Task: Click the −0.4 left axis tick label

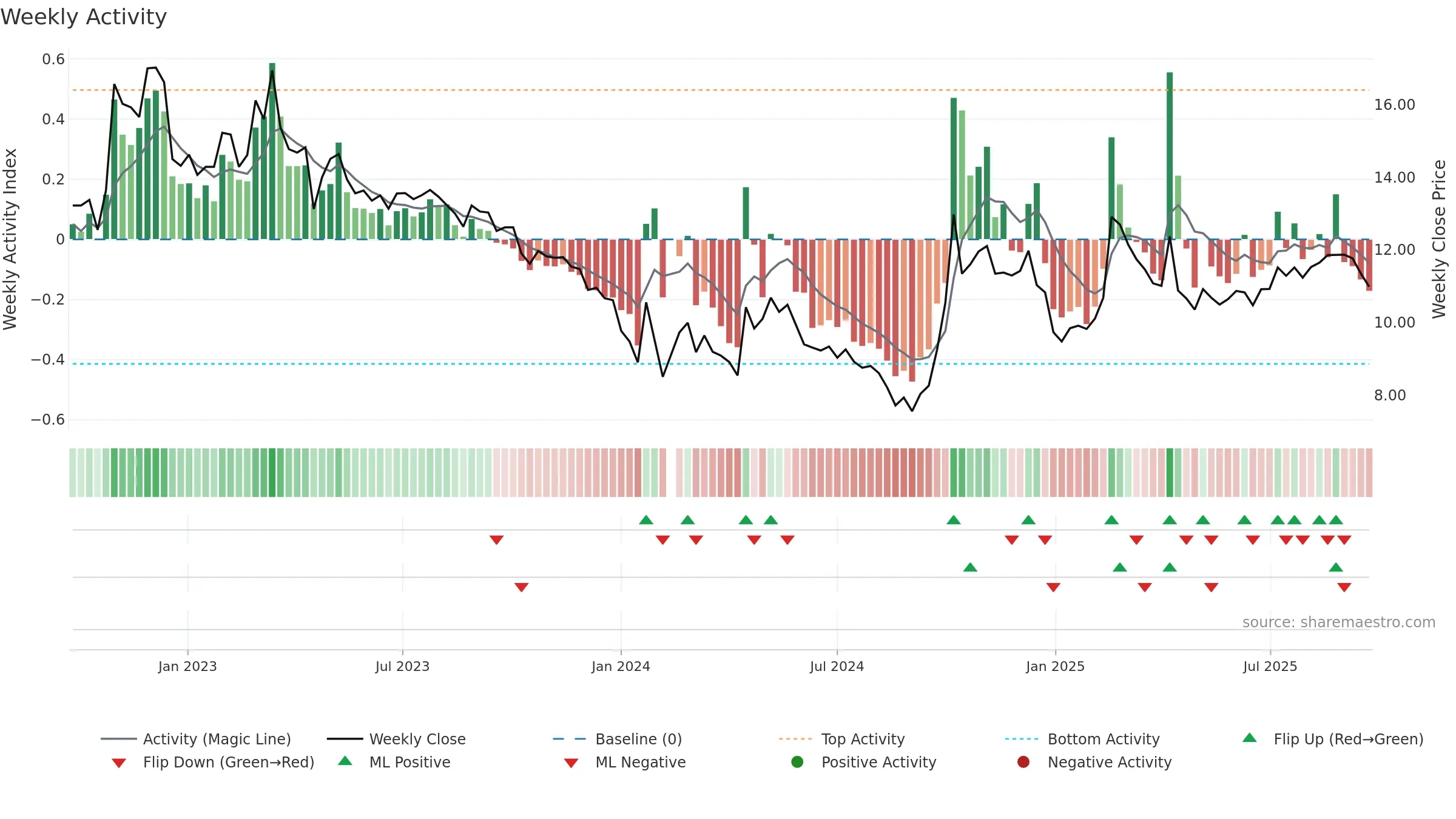Action: pos(48,359)
